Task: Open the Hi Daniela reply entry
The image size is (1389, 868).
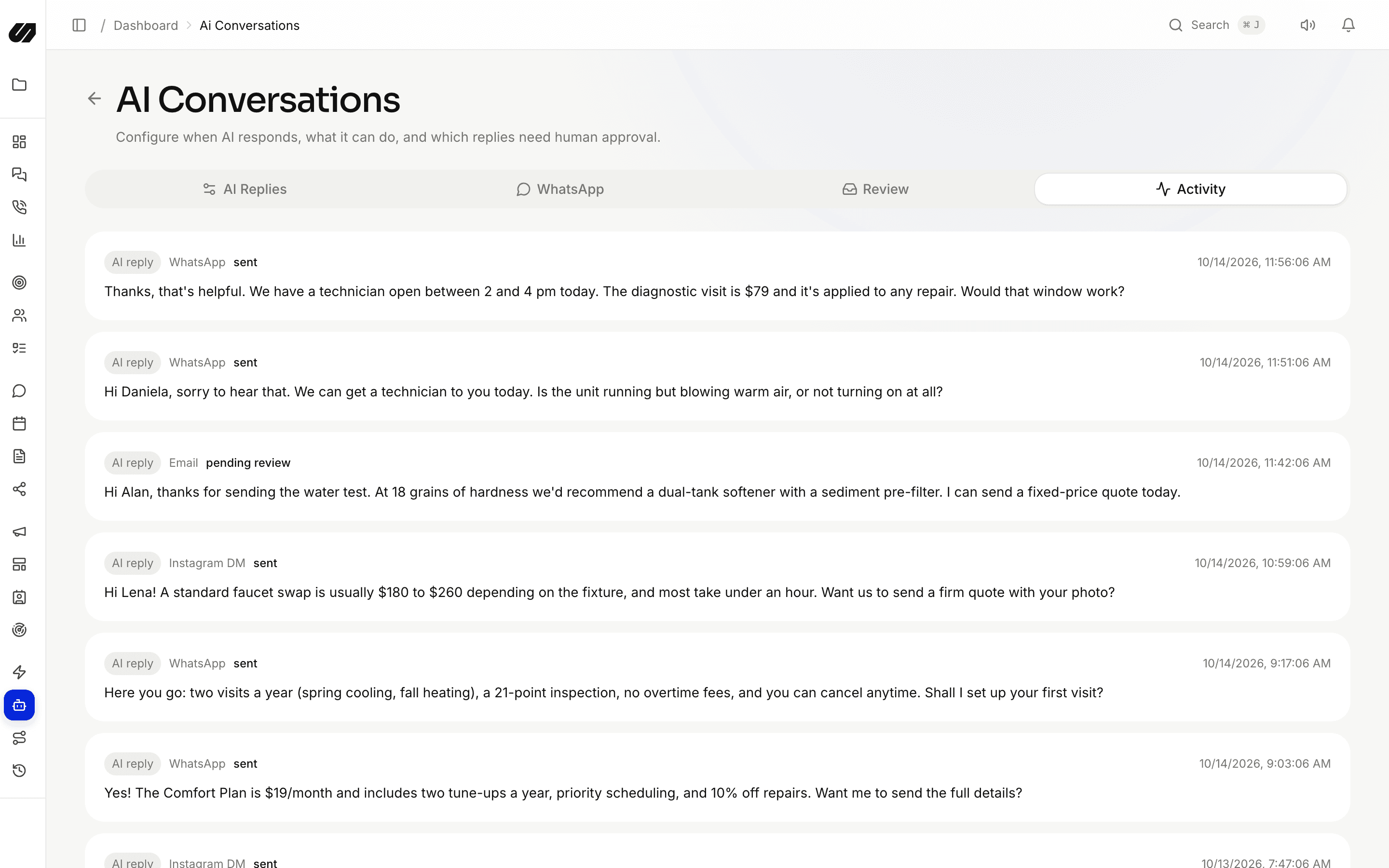Action: click(718, 377)
